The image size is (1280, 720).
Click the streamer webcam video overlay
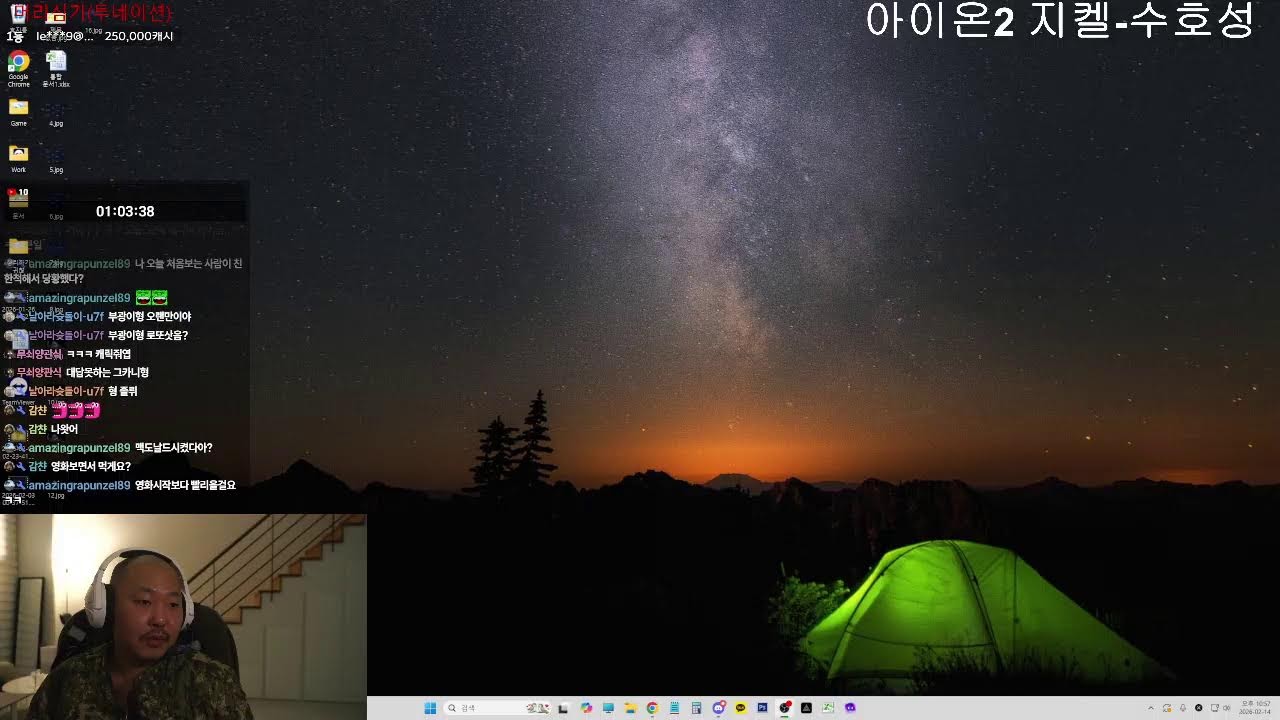click(183, 617)
